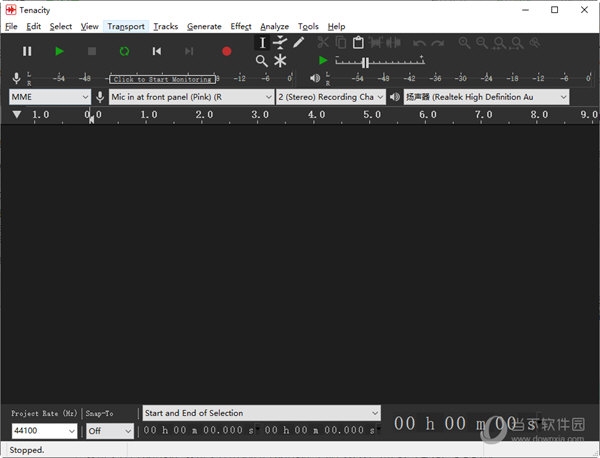Open the Tracks menu
The image size is (600, 458).
166,26
